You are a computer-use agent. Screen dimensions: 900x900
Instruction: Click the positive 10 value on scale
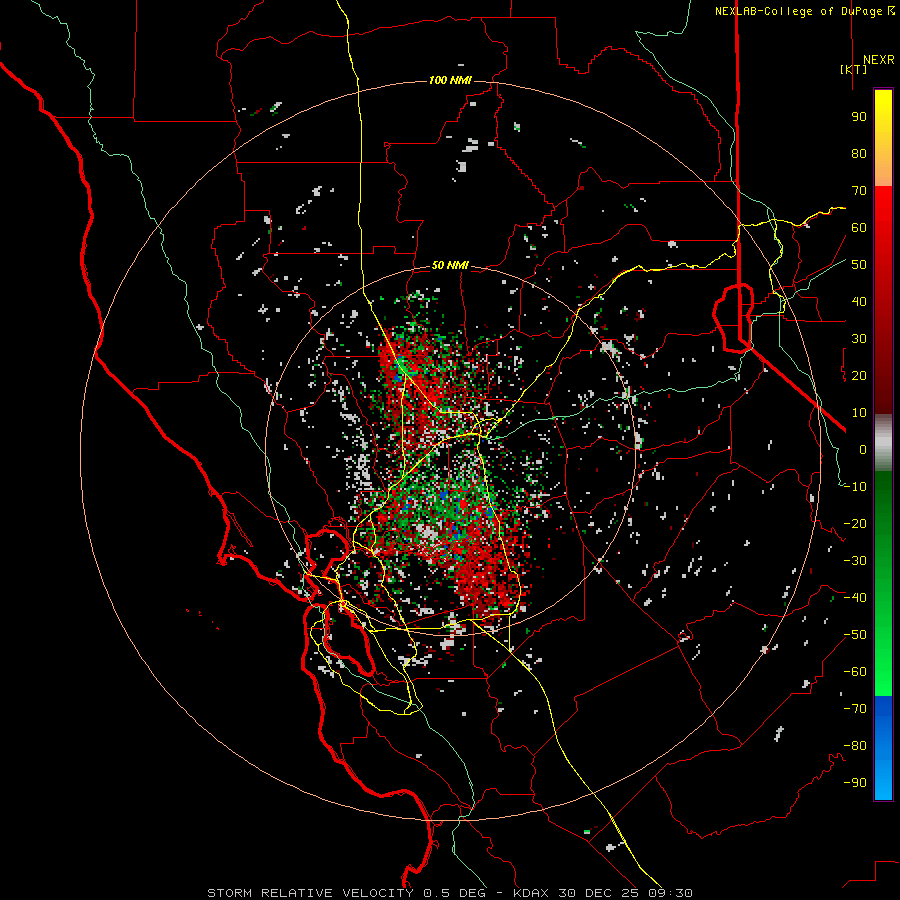(x=859, y=413)
